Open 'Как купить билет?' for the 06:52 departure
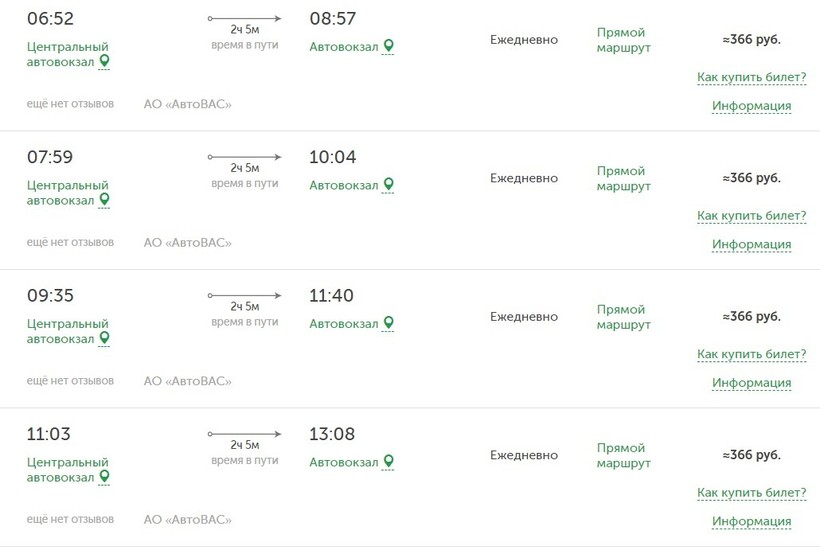Image resolution: width=820 pixels, height=550 pixels. tap(751, 77)
